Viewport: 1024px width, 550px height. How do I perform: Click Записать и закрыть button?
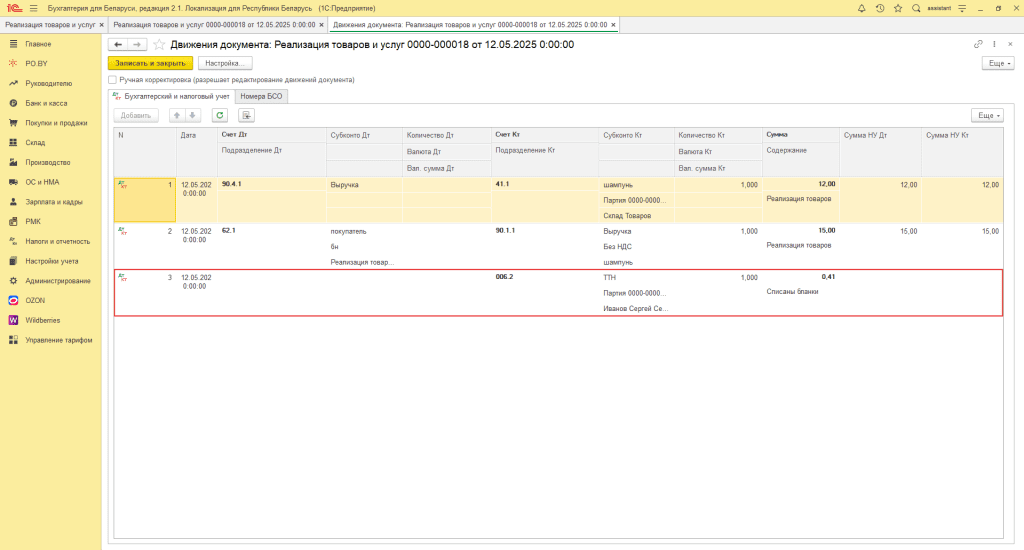150,63
